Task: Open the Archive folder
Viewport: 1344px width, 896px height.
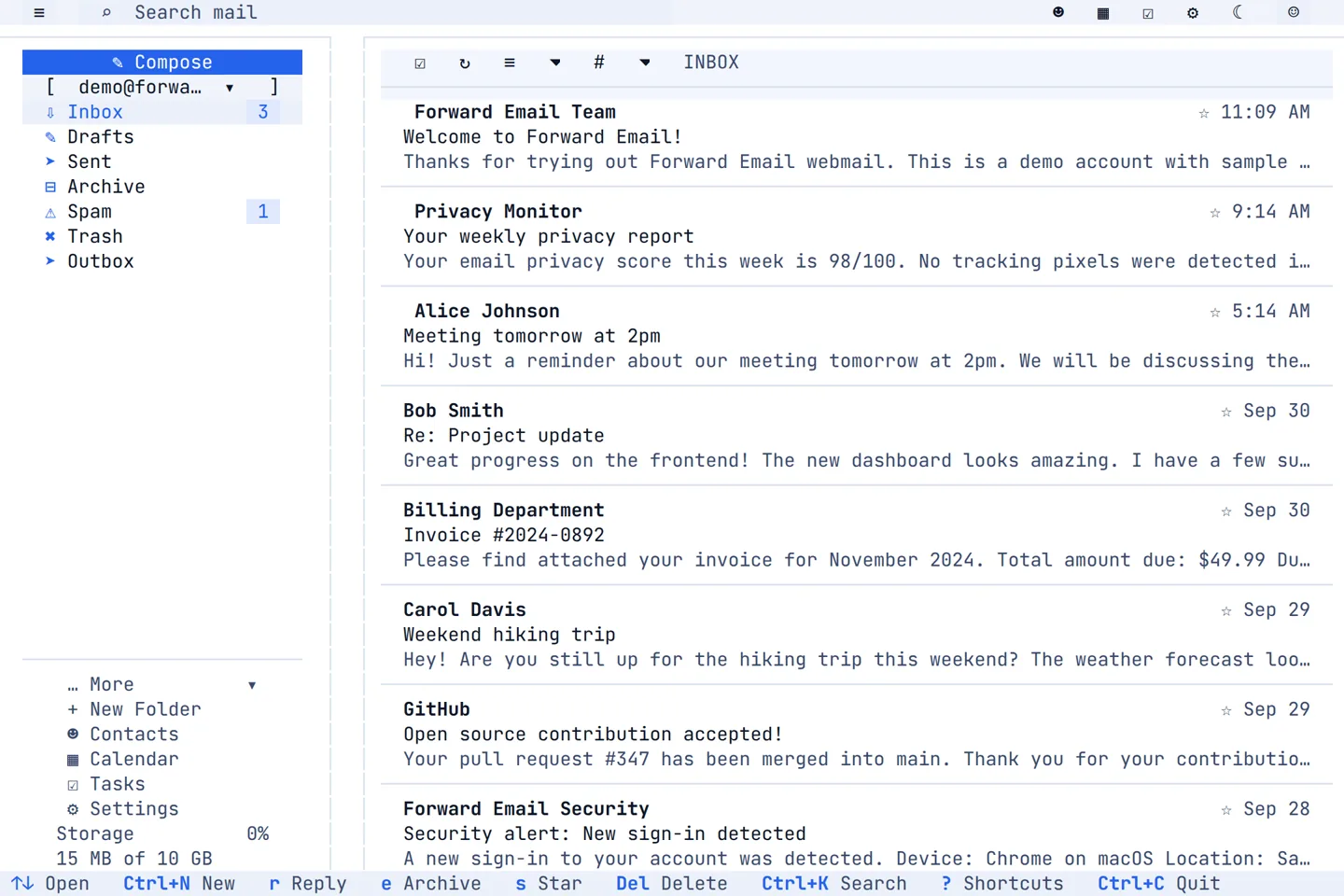Action: point(162,187)
